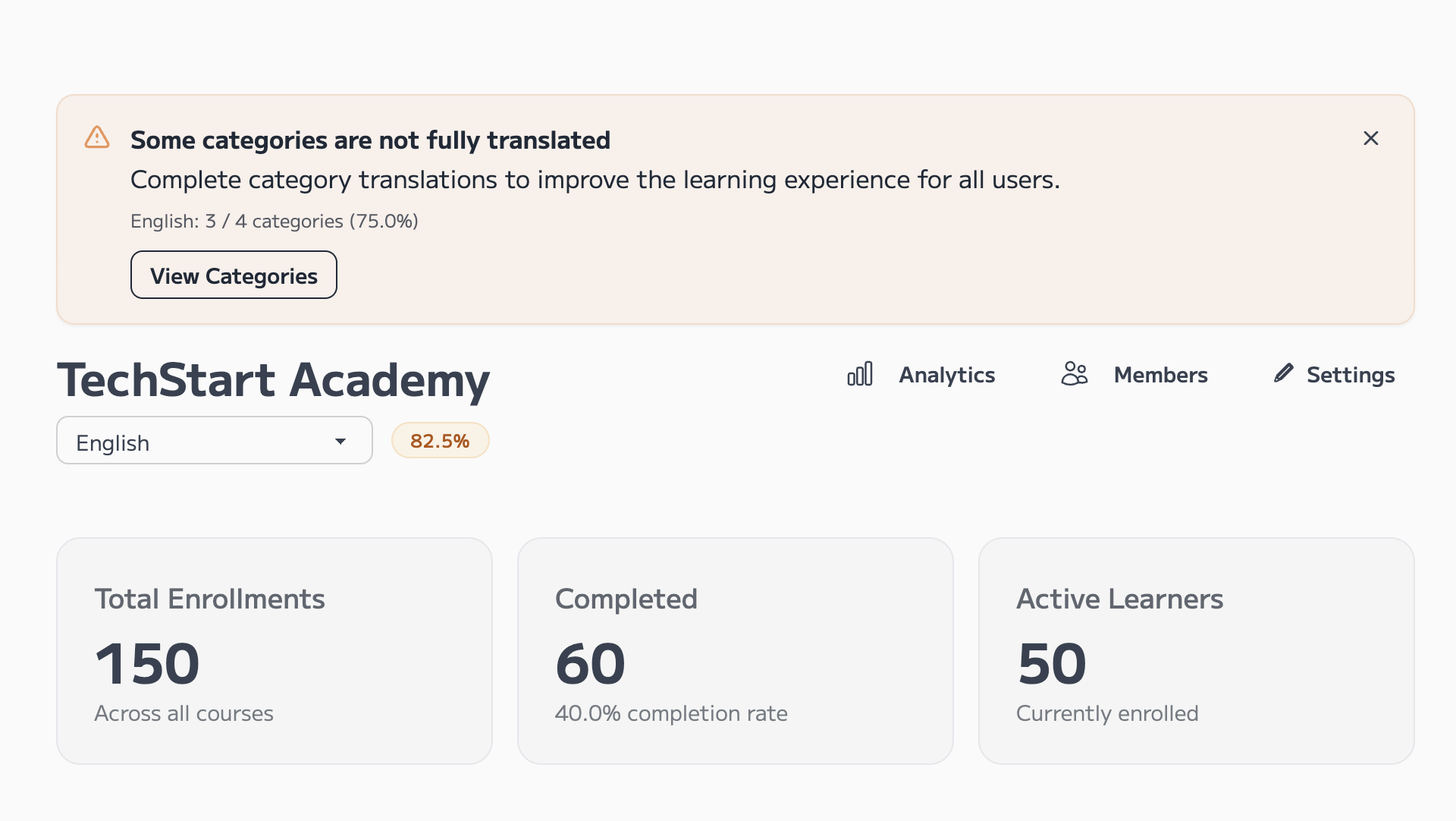The image size is (1456, 821).
Task: Dismiss the translation warning banner
Action: [1370, 138]
